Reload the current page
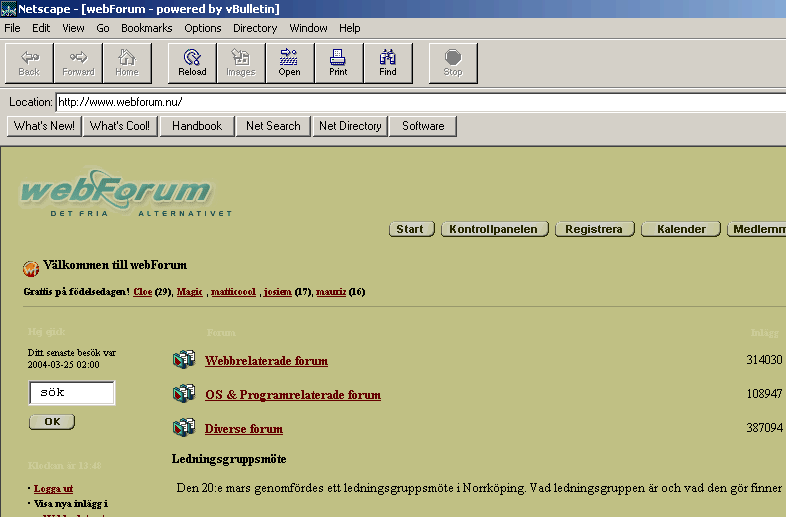This screenshot has width=786, height=517. [x=192, y=63]
